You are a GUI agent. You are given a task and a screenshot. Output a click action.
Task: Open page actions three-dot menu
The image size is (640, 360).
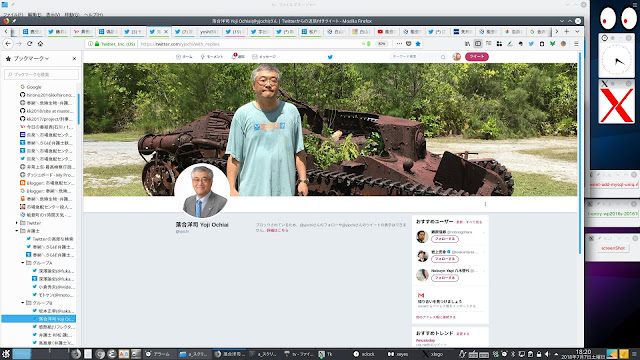pyautogui.click(x=399, y=44)
